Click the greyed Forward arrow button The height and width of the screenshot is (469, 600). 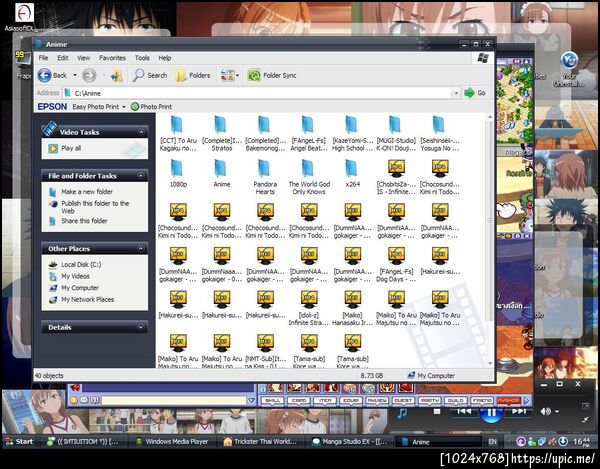click(x=89, y=75)
